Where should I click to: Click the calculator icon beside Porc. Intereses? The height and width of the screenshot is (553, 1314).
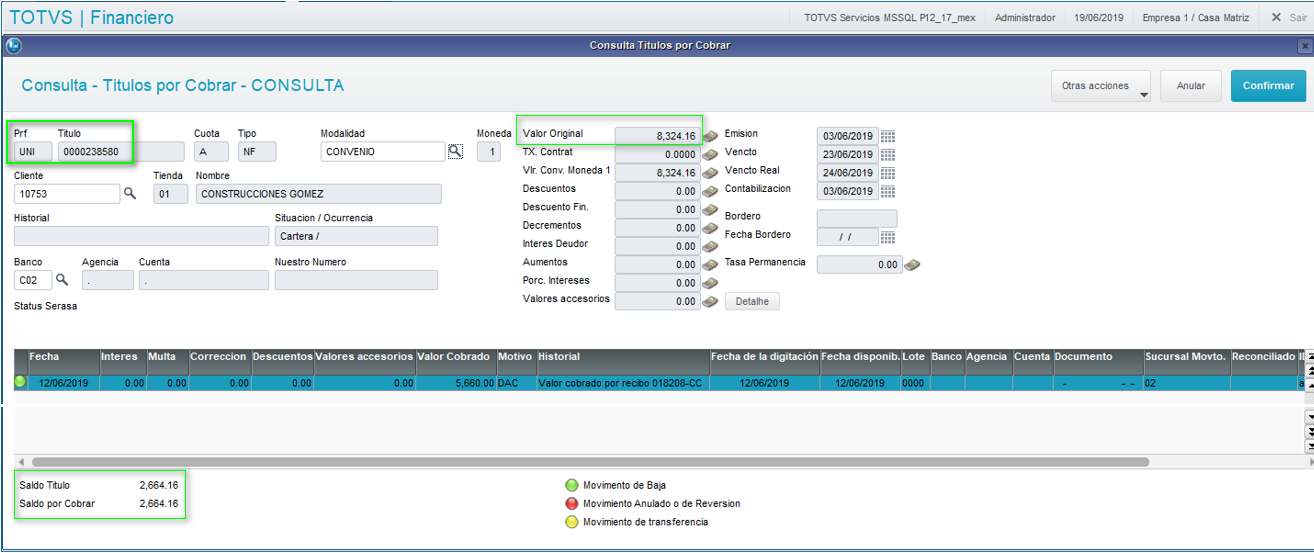click(x=710, y=283)
